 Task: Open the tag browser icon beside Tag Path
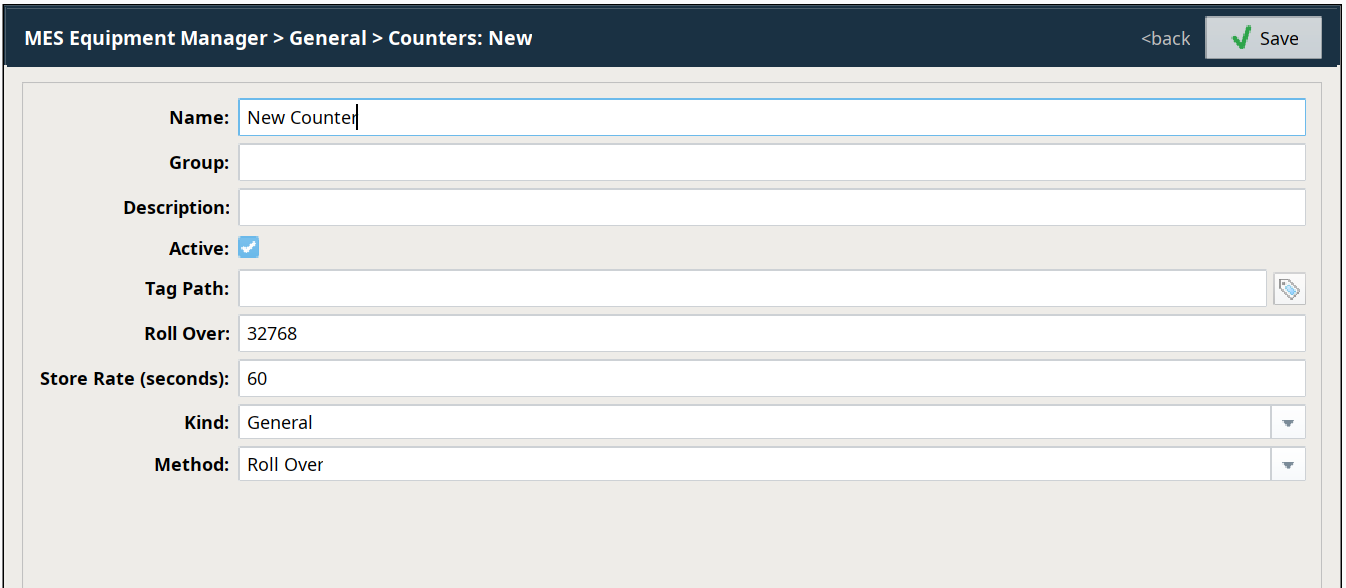click(x=1289, y=289)
